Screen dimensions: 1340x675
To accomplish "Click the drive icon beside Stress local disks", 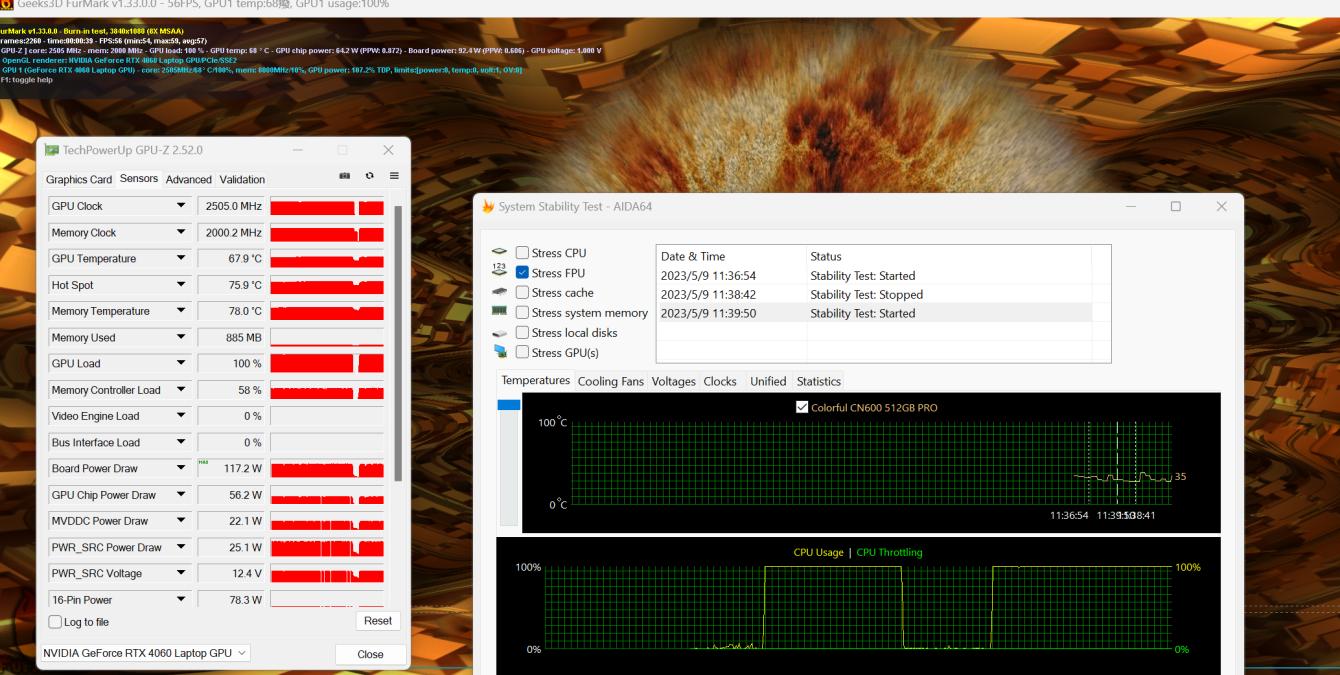I will [500, 332].
